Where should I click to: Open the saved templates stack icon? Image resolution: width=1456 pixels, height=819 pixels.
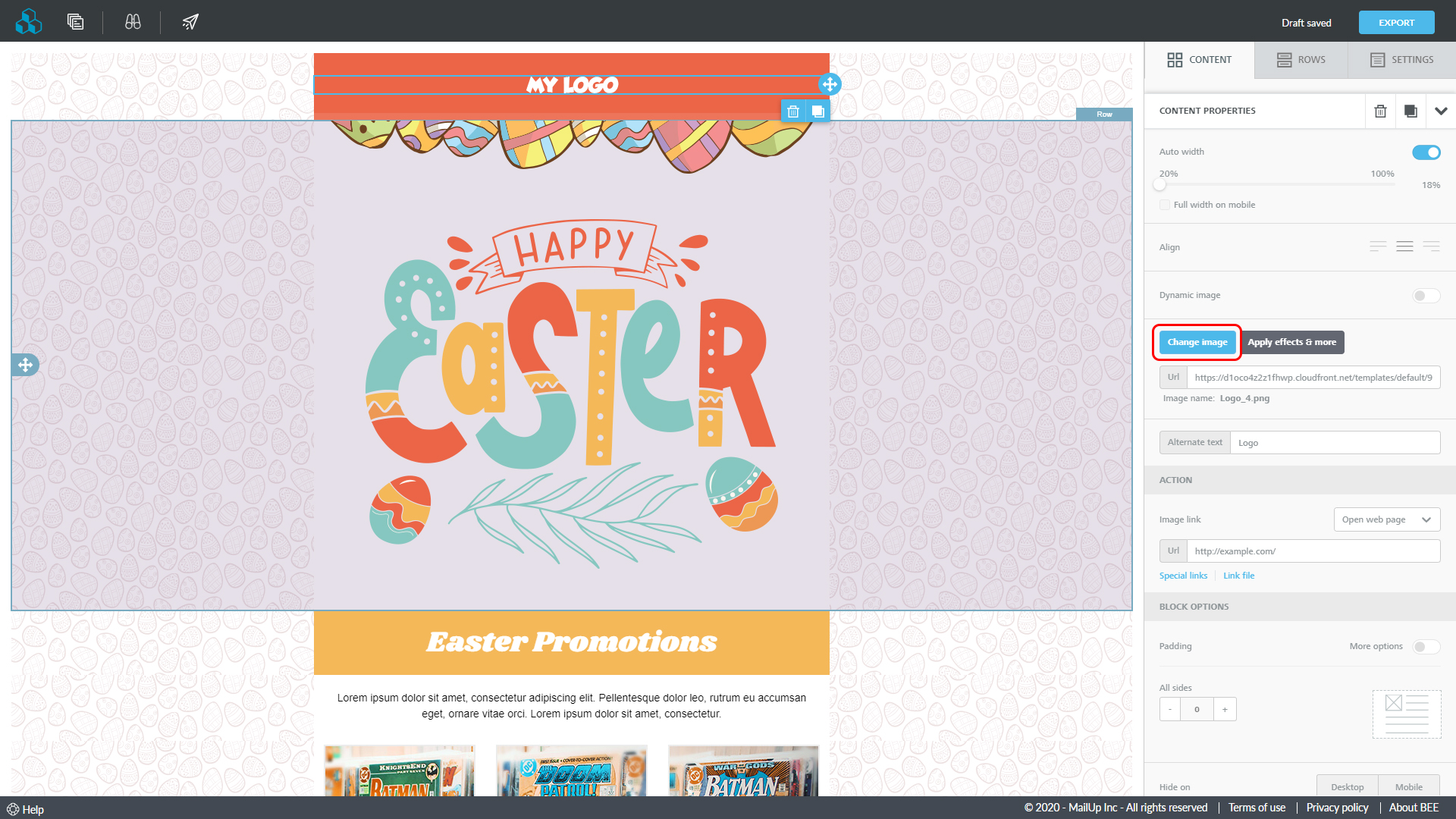75,21
